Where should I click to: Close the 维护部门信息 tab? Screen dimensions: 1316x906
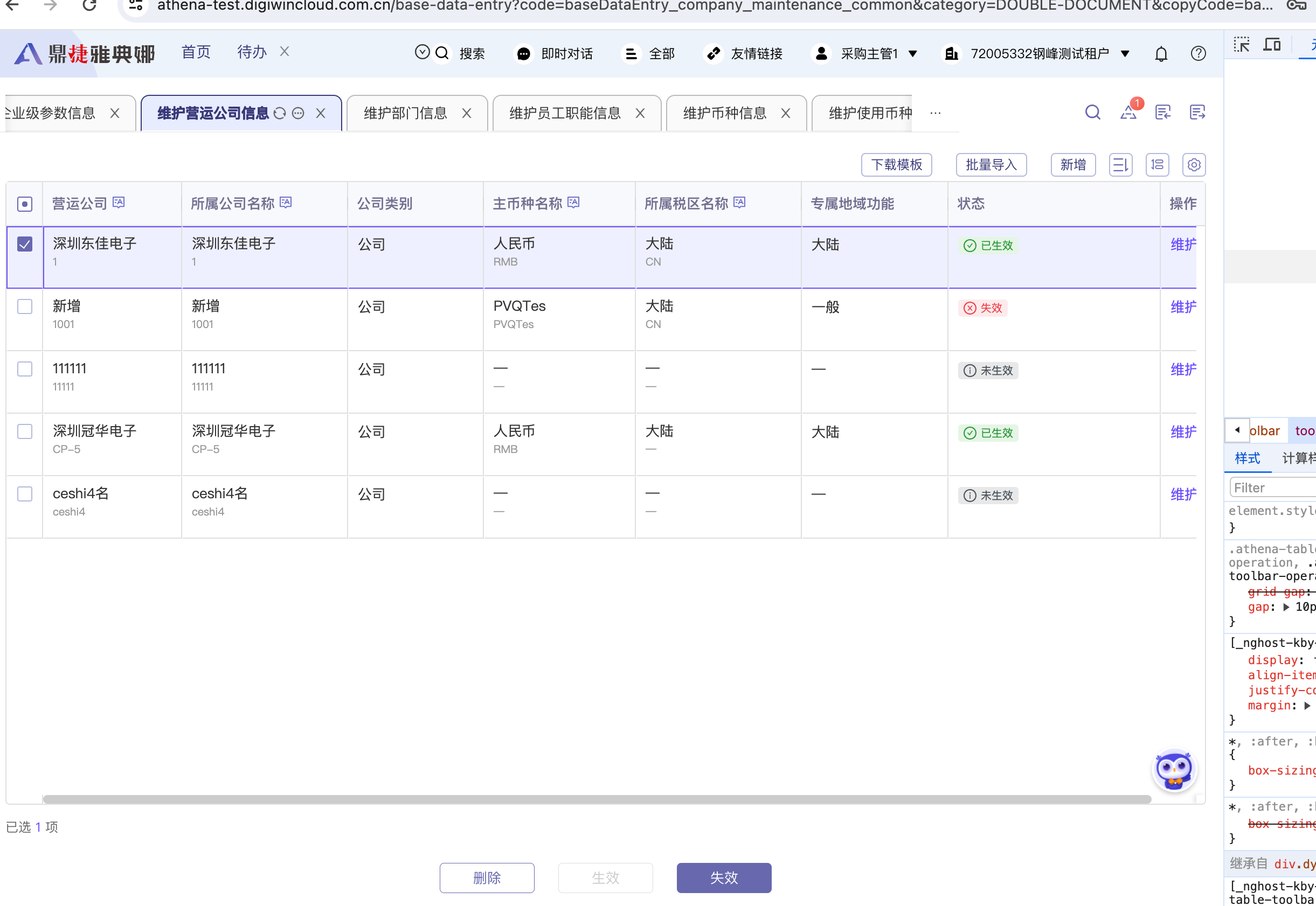pyautogui.click(x=466, y=114)
